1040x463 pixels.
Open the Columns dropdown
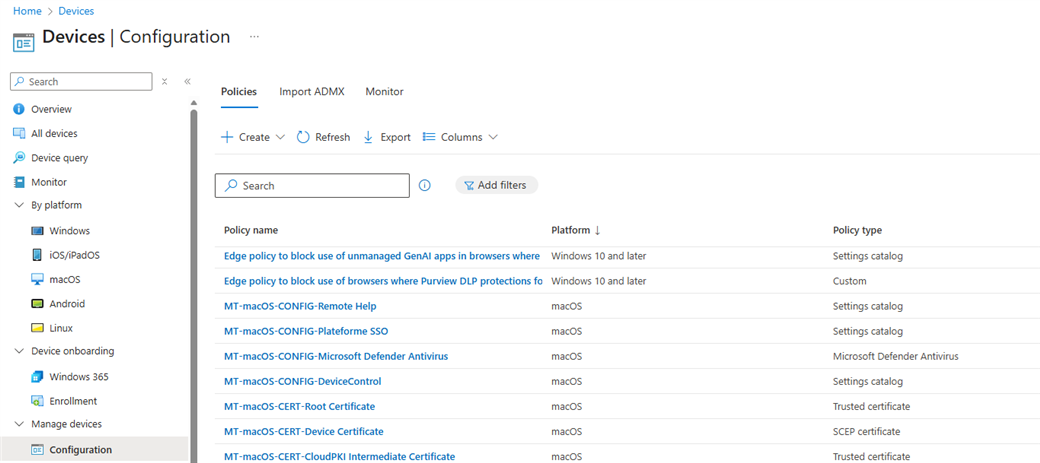pyautogui.click(x=460, y=137)
